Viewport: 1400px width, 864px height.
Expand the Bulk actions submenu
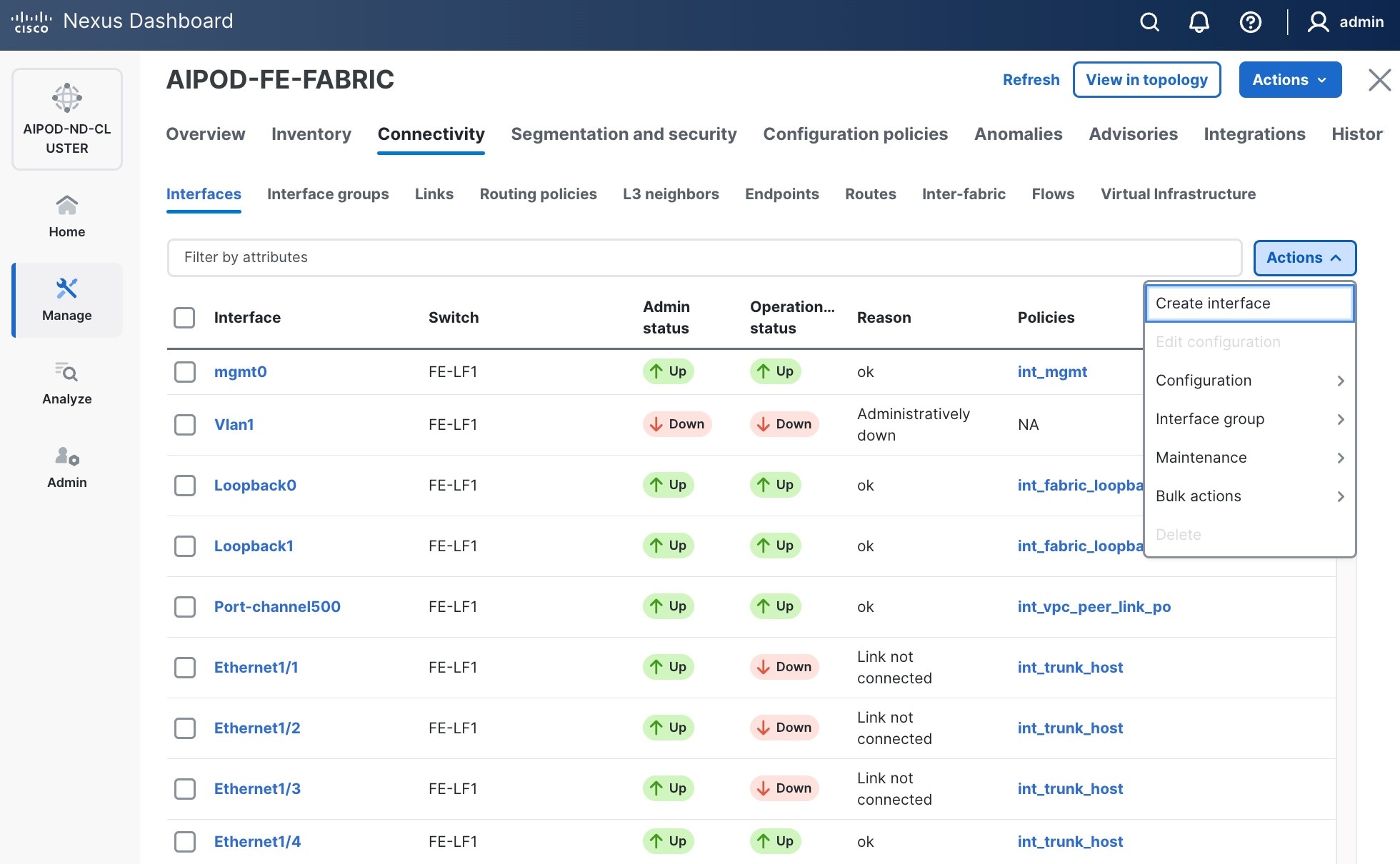(1249, 496)
